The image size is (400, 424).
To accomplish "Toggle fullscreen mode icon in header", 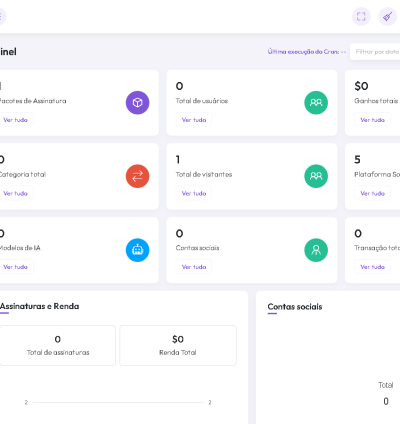I will [x=361, y=16].
